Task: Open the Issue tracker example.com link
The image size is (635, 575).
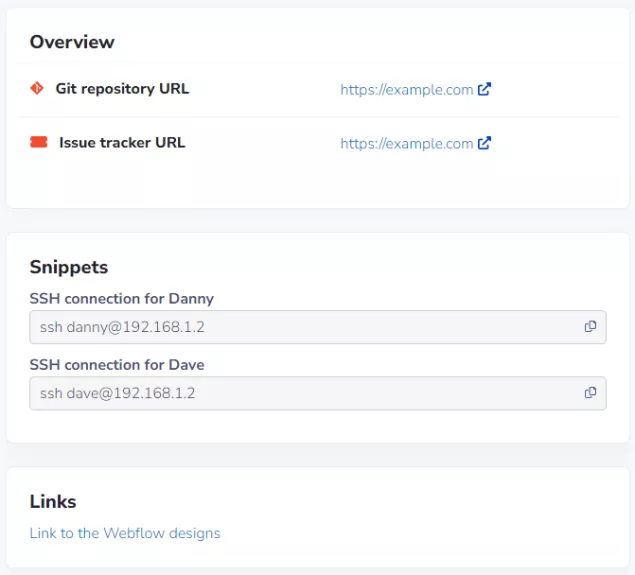Action: click(x=406, y=143)
